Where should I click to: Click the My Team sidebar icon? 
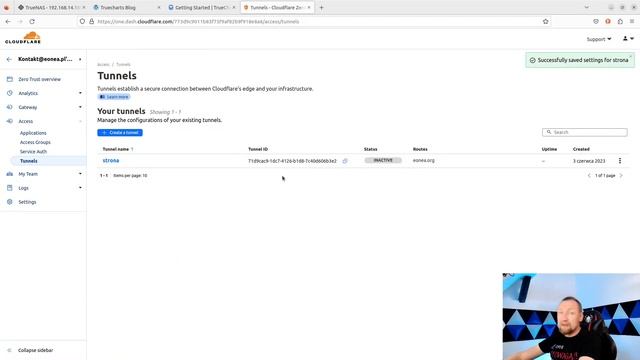[10, 174]
